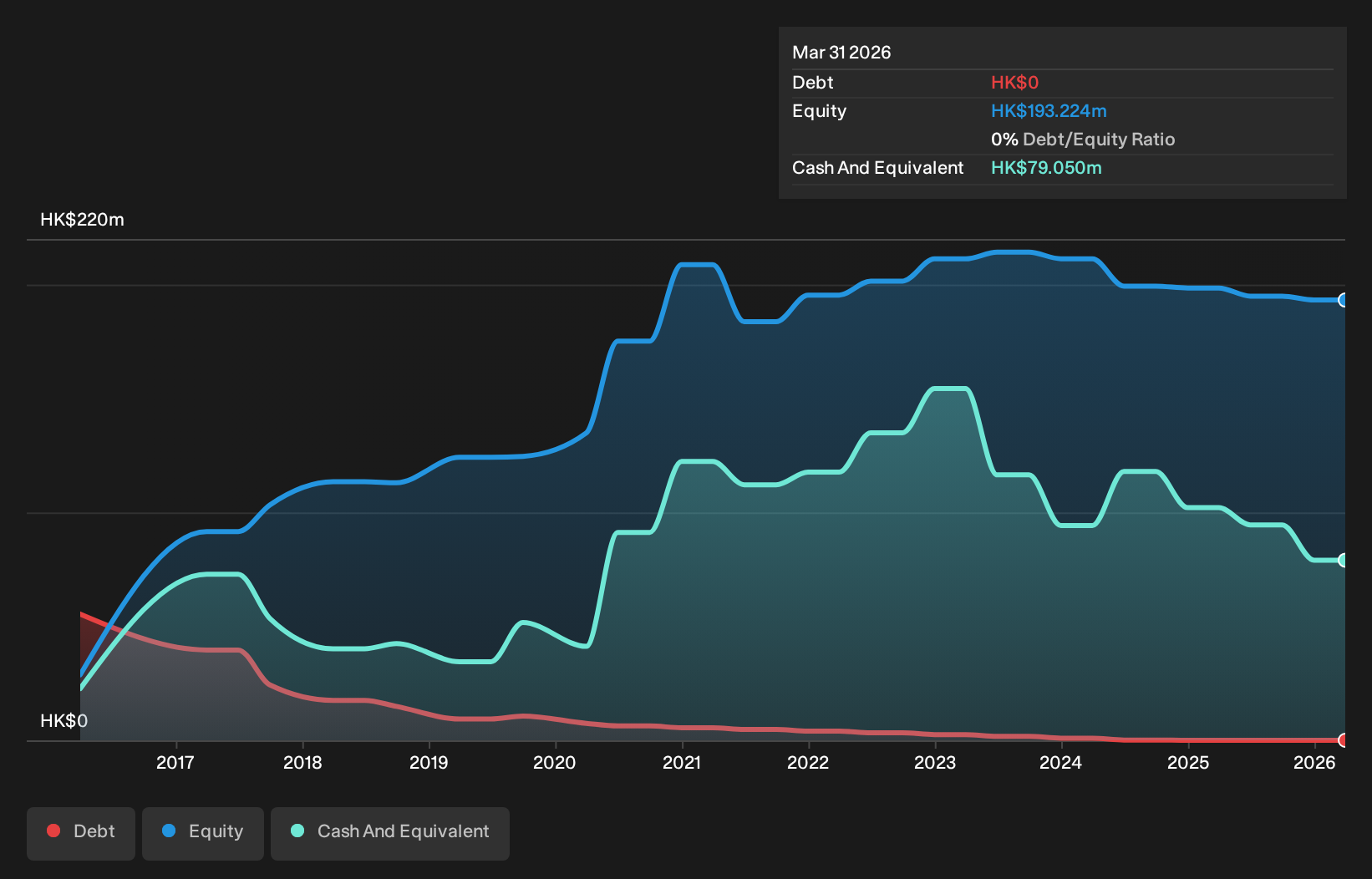Click the HK$220m y-axis label
The image size is (1372, 879).
pyautogui.click(x=82, y=220)
